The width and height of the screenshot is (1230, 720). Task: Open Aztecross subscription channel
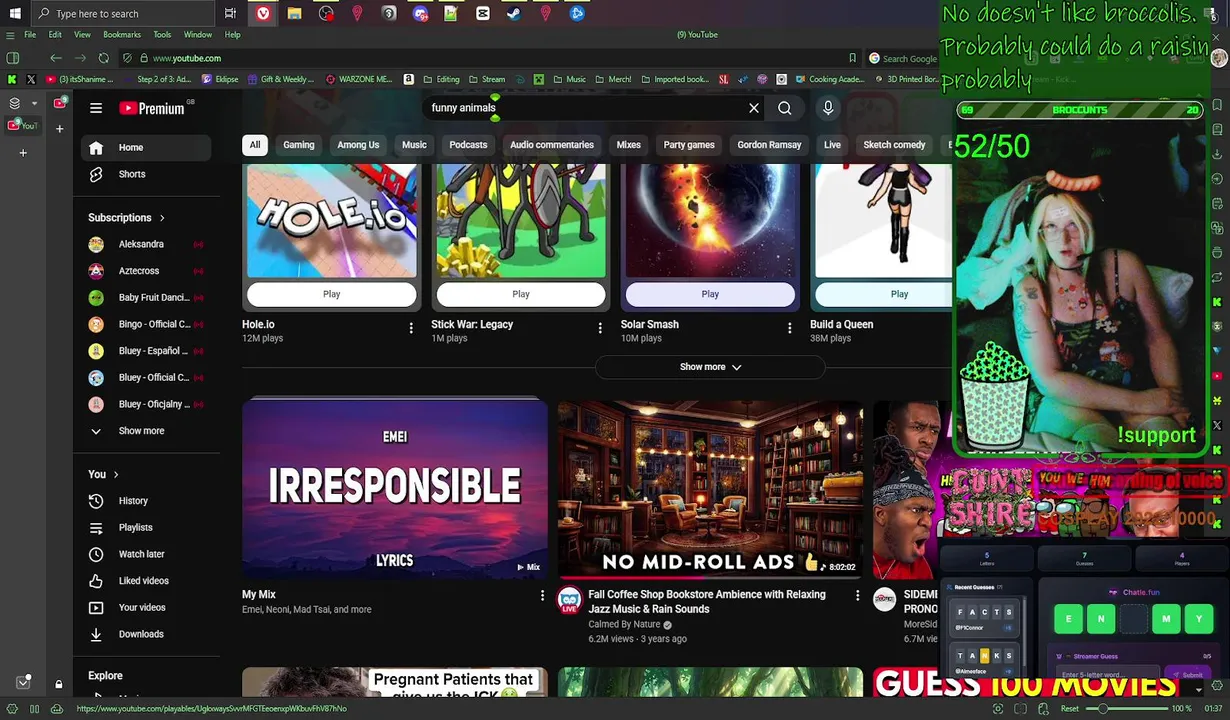click(x=146, y=271)
